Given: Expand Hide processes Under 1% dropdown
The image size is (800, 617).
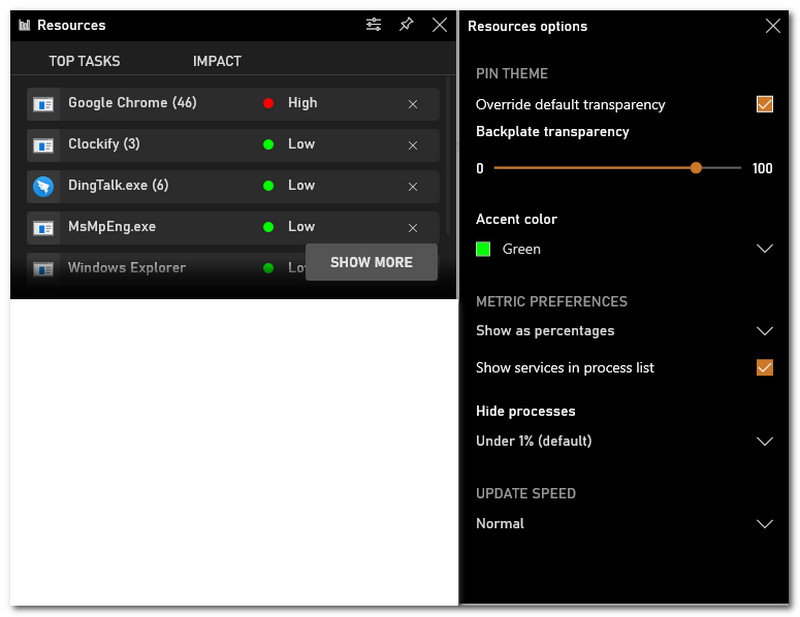Looking at the screenshot, I should [765, 441].
